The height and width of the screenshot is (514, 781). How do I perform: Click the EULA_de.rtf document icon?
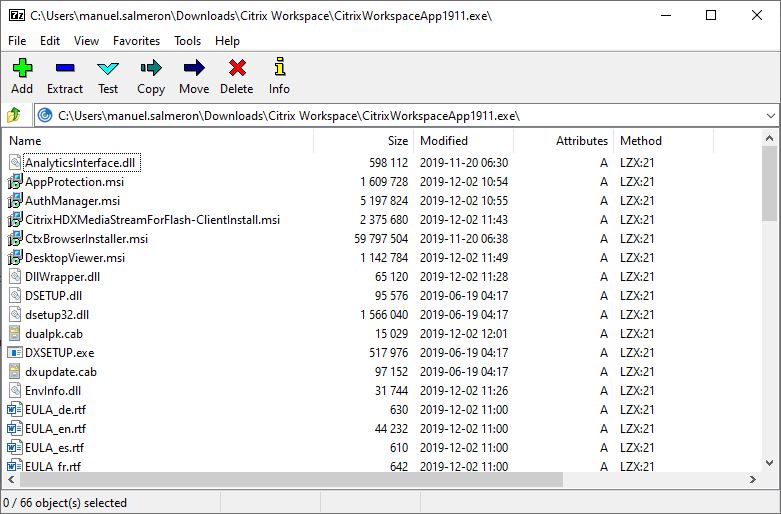(x=15, y=409)
